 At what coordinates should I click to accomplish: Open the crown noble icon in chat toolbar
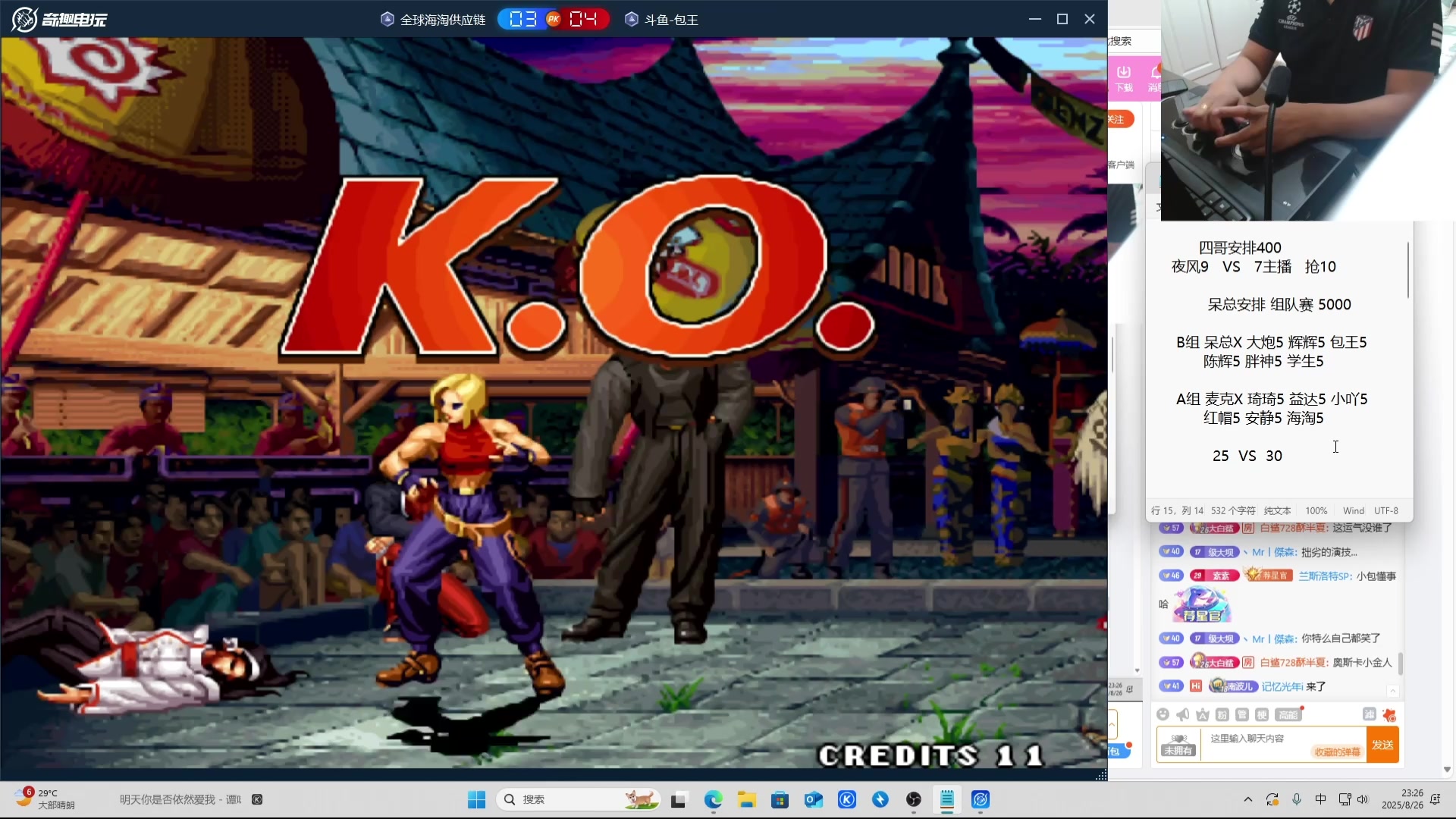[1202, 714]
